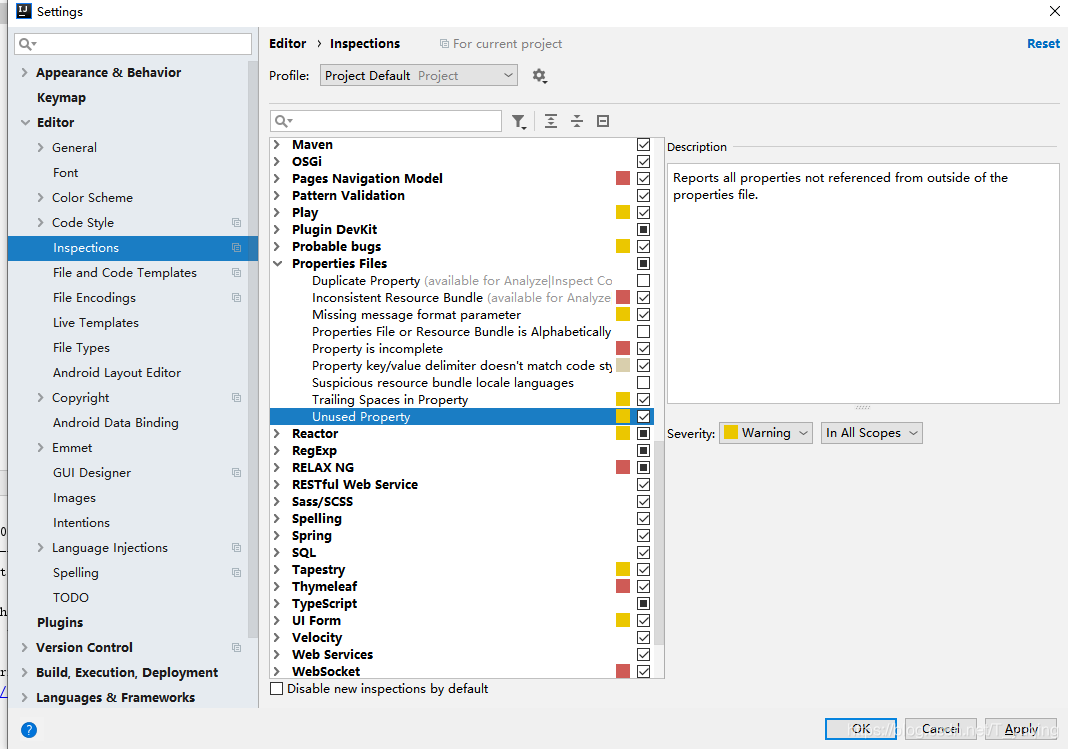Open the Plugins settings page
This screenshot has height=749, width=1068.
(60, 622)
